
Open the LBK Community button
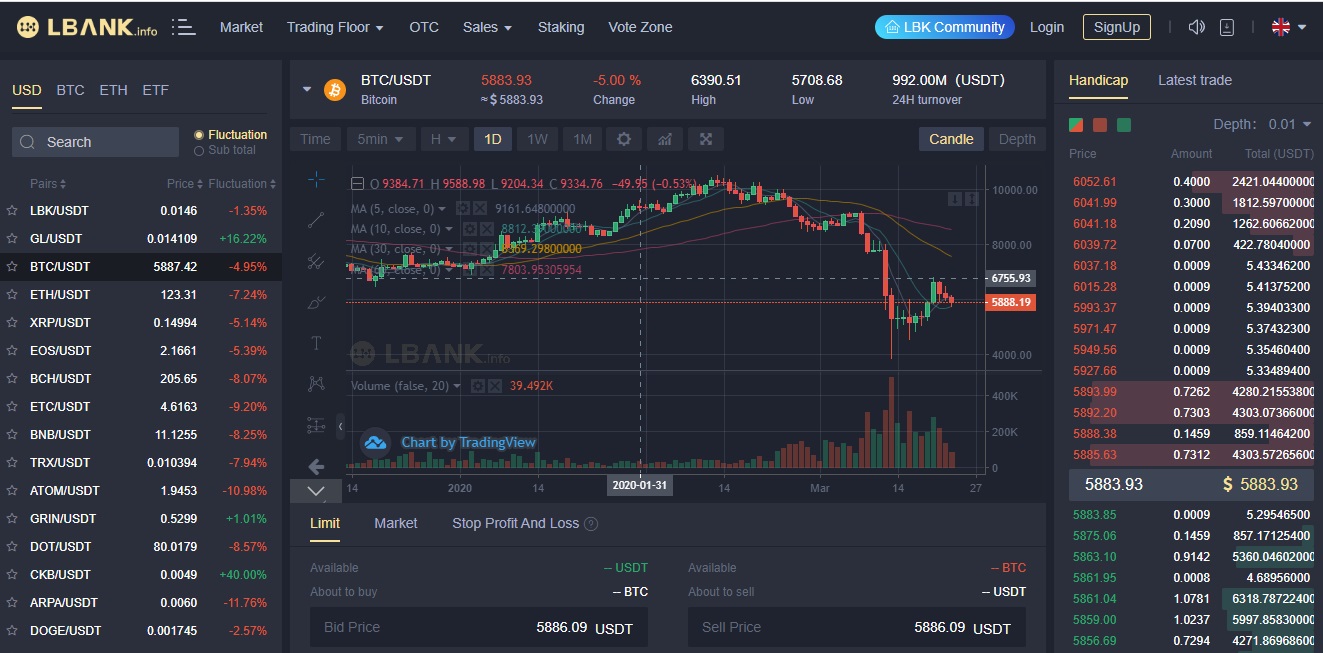944,27
